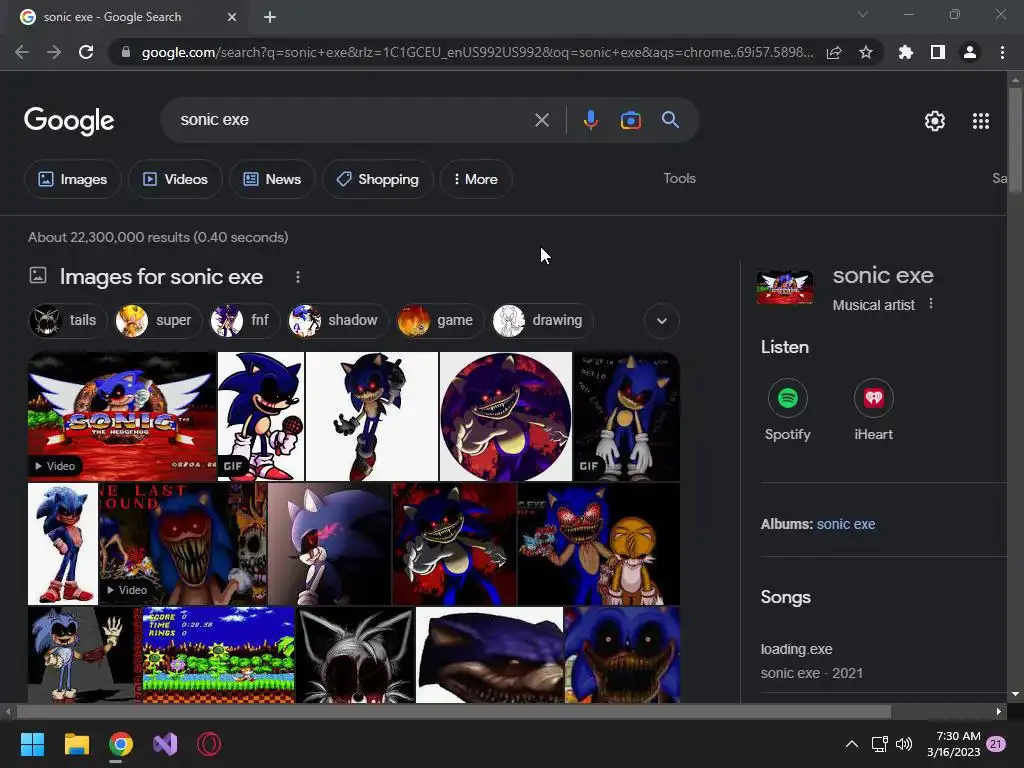Open the More search filters dropdown
This screenshot has width=1024, height=768.
pyautogui.click(x=475, y=179)
